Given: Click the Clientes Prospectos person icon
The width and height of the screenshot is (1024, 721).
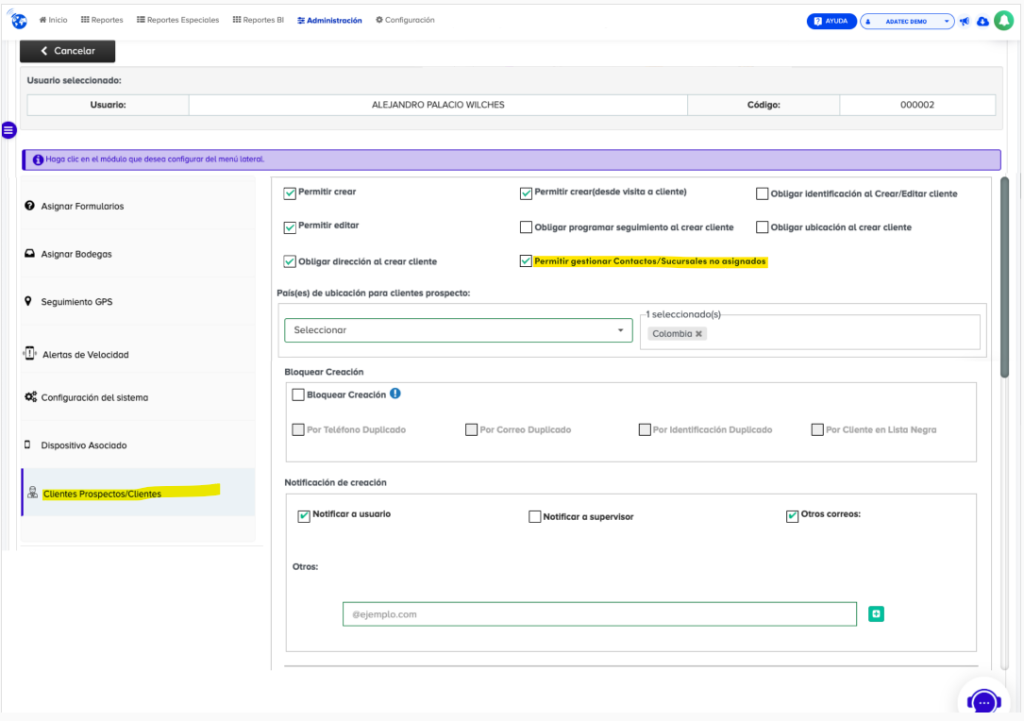Looking at the screenshot, I should click(x=33, y=492).
